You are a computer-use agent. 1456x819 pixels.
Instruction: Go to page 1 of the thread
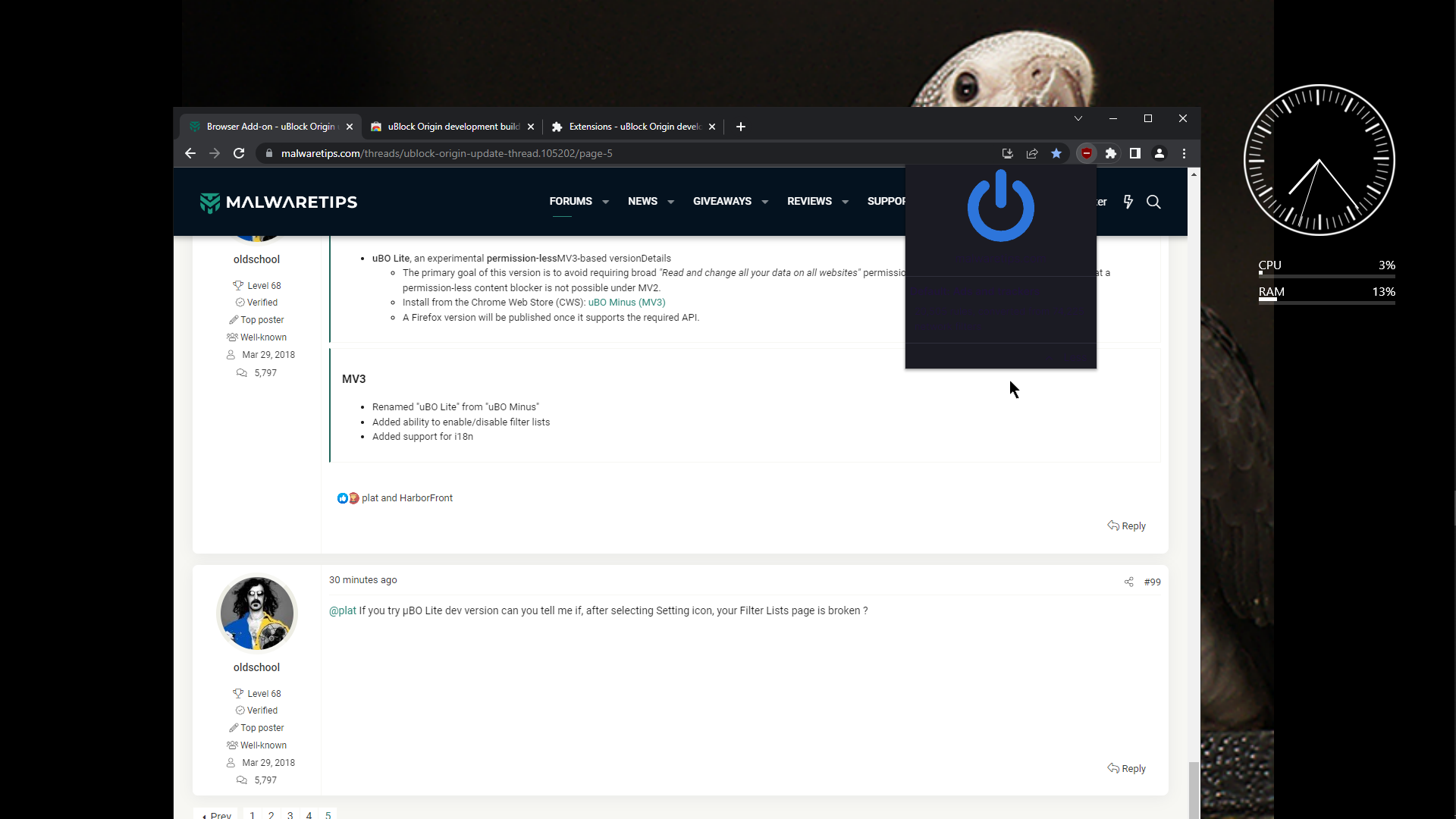pyautogui.click(x=252, y=815)
